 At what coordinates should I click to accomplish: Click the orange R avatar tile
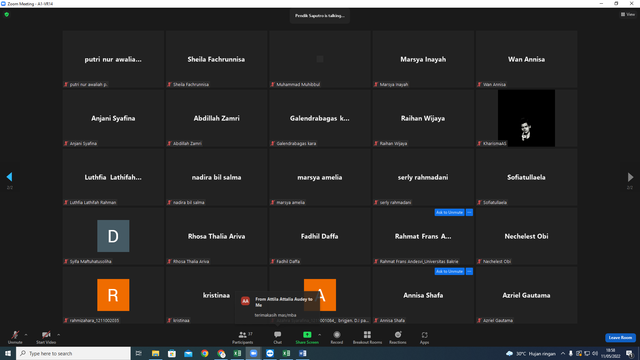pos(113,295)
